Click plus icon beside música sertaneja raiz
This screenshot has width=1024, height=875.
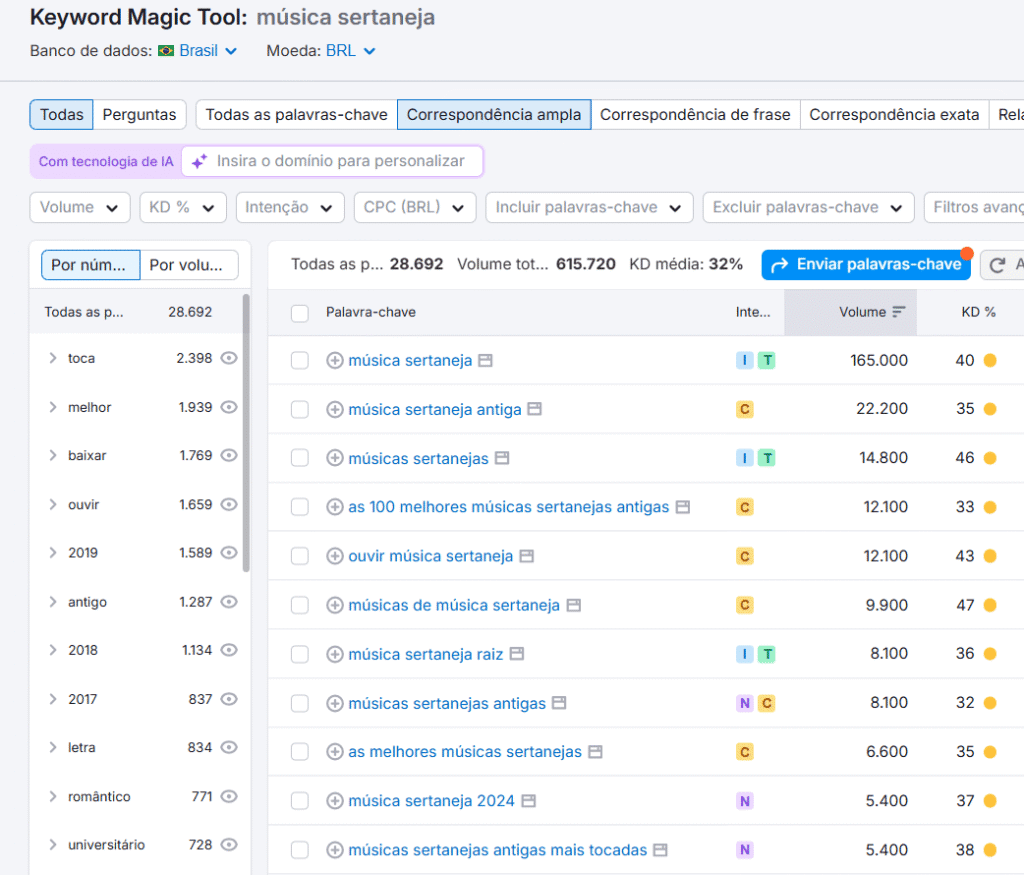334,654
